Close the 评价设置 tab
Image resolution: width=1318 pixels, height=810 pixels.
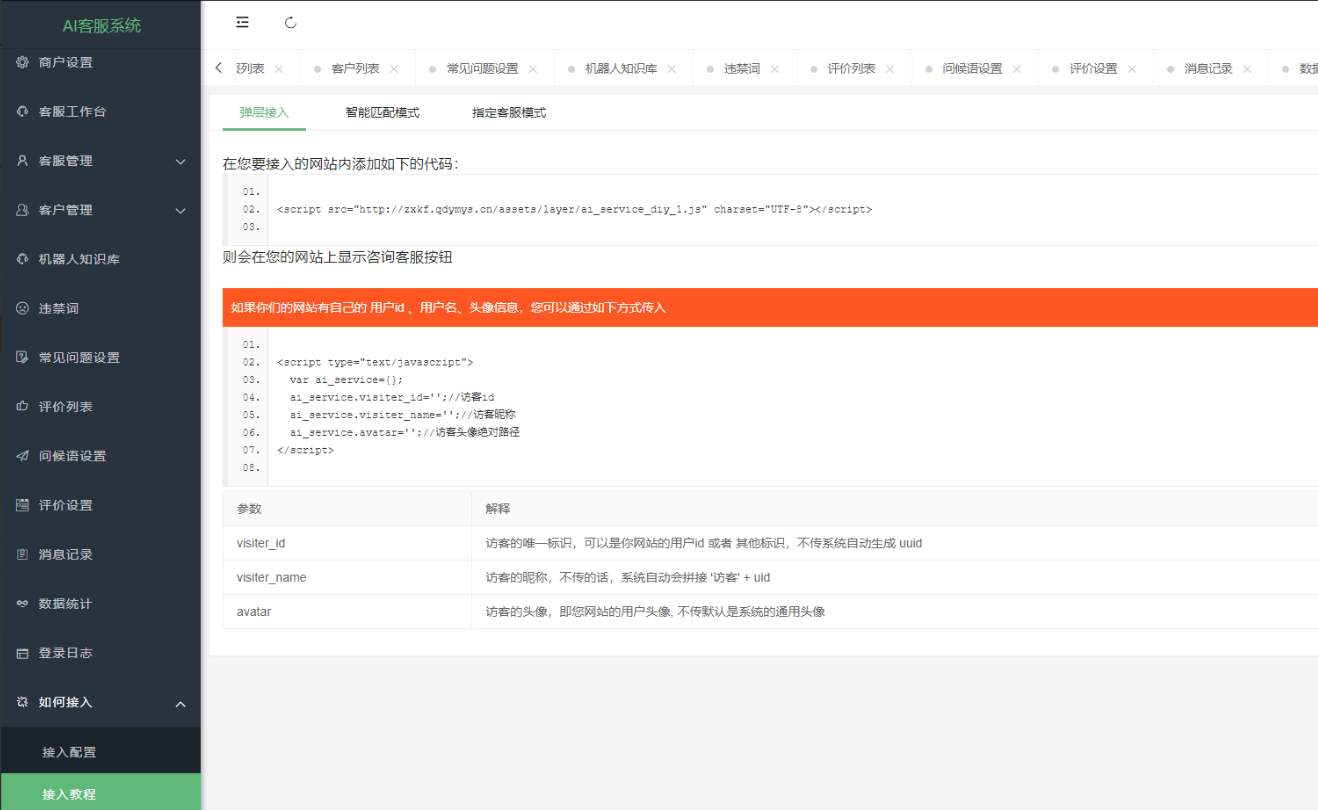pos(1132,69)
